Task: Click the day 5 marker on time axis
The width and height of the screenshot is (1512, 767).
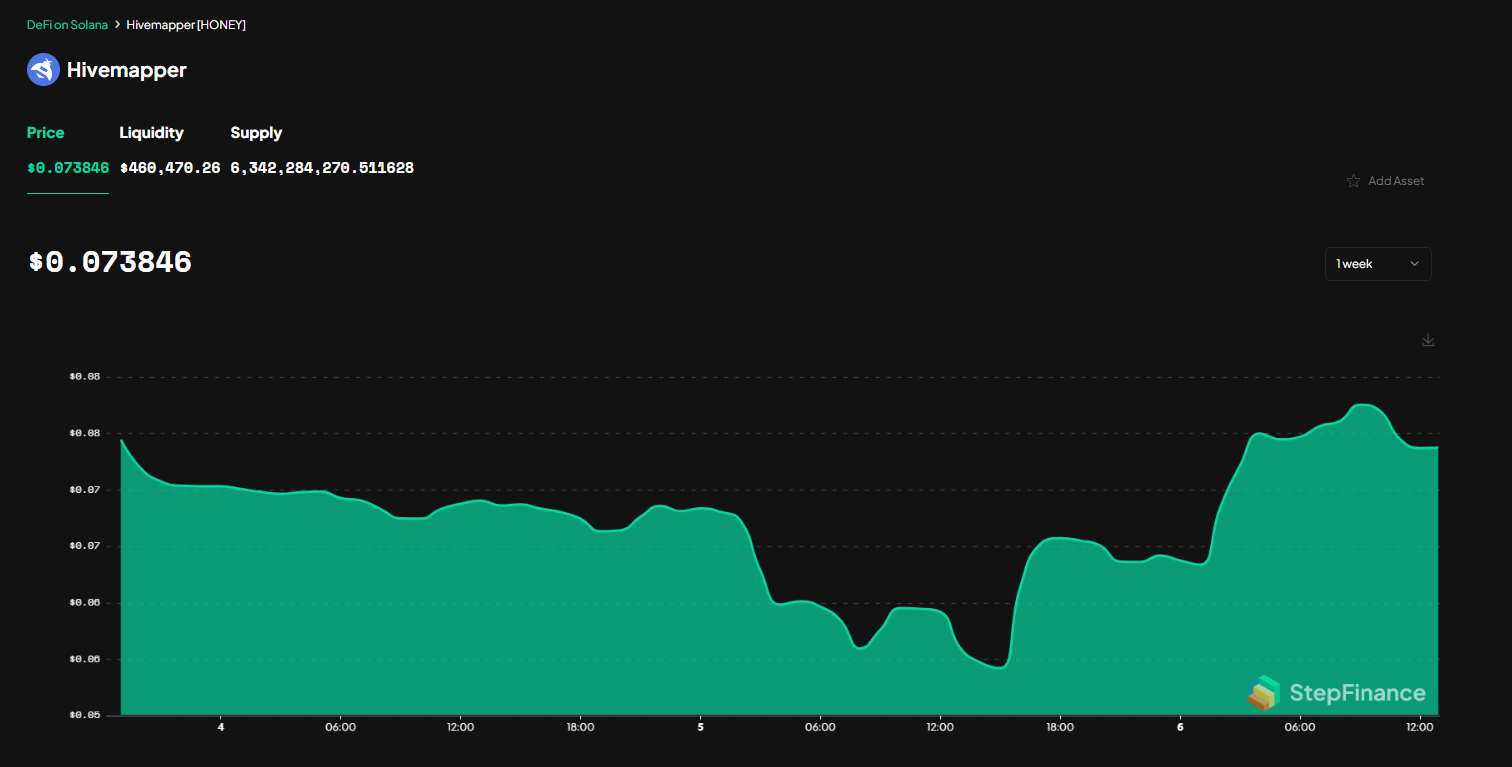Action: (700, 727)
